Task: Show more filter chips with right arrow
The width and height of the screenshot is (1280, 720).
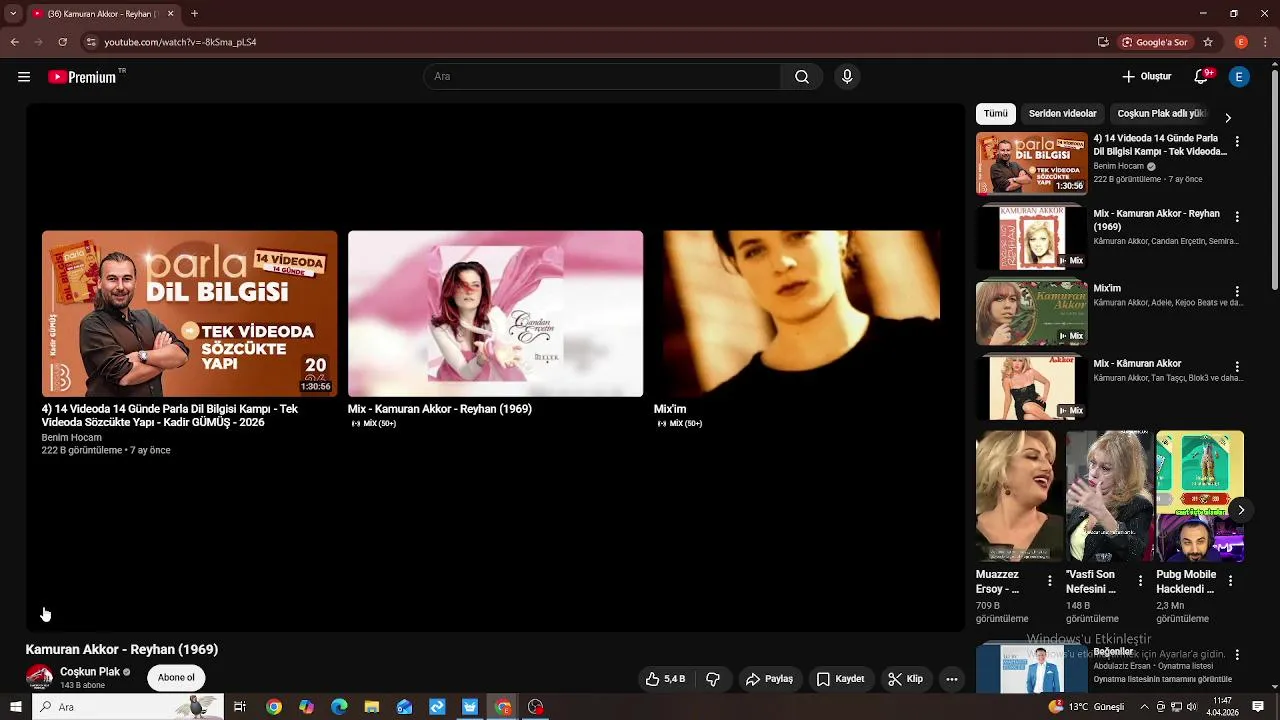Action: point(1228,118)
